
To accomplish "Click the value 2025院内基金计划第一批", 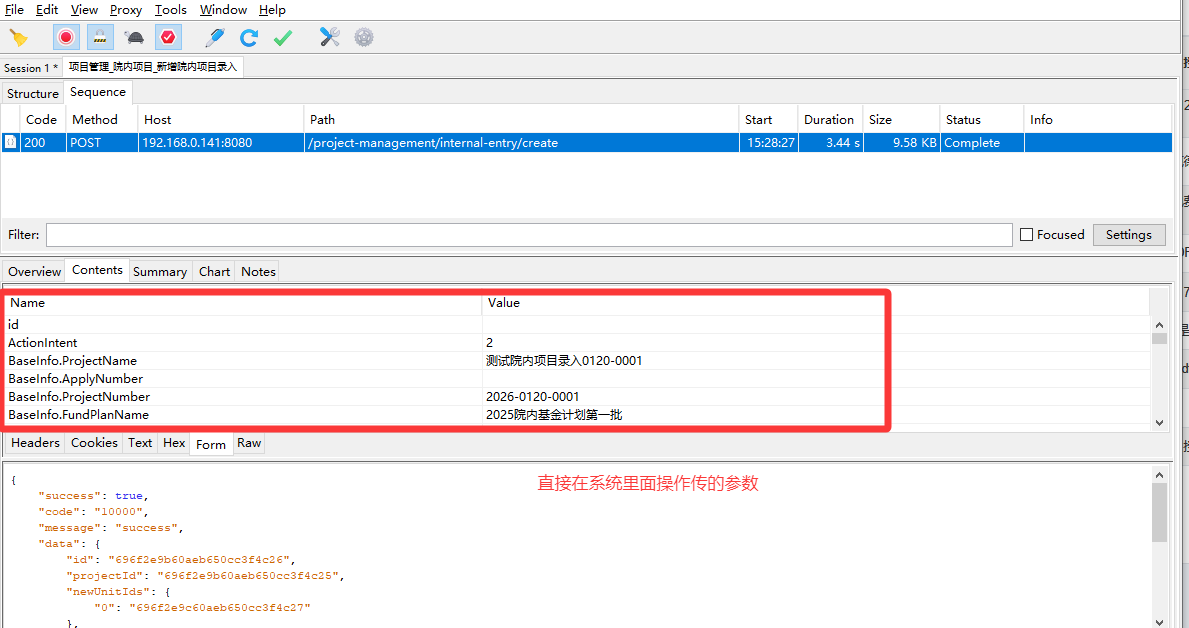I will [554, 415].
